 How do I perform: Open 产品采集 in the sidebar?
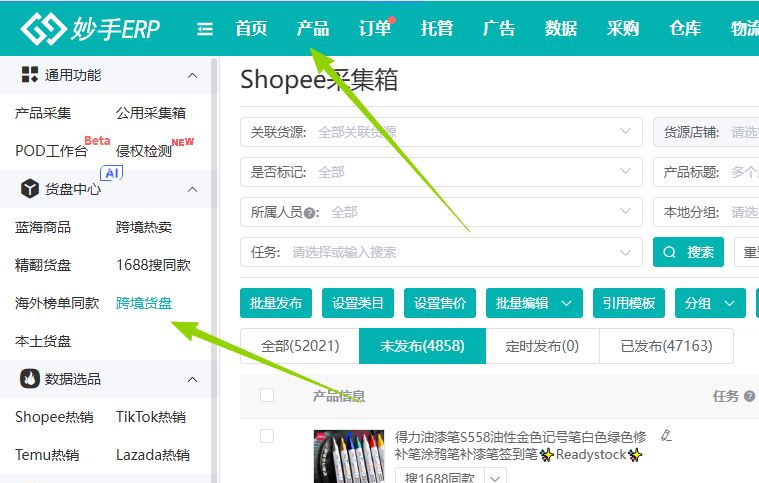[43, 113]
